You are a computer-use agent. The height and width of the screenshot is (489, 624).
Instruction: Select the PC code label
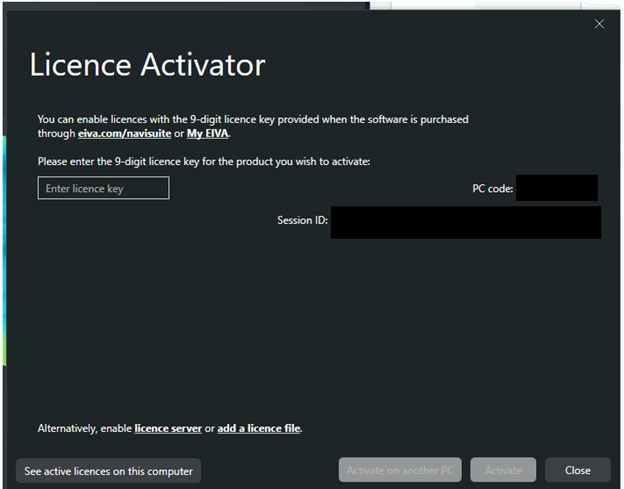coord(493,189)
